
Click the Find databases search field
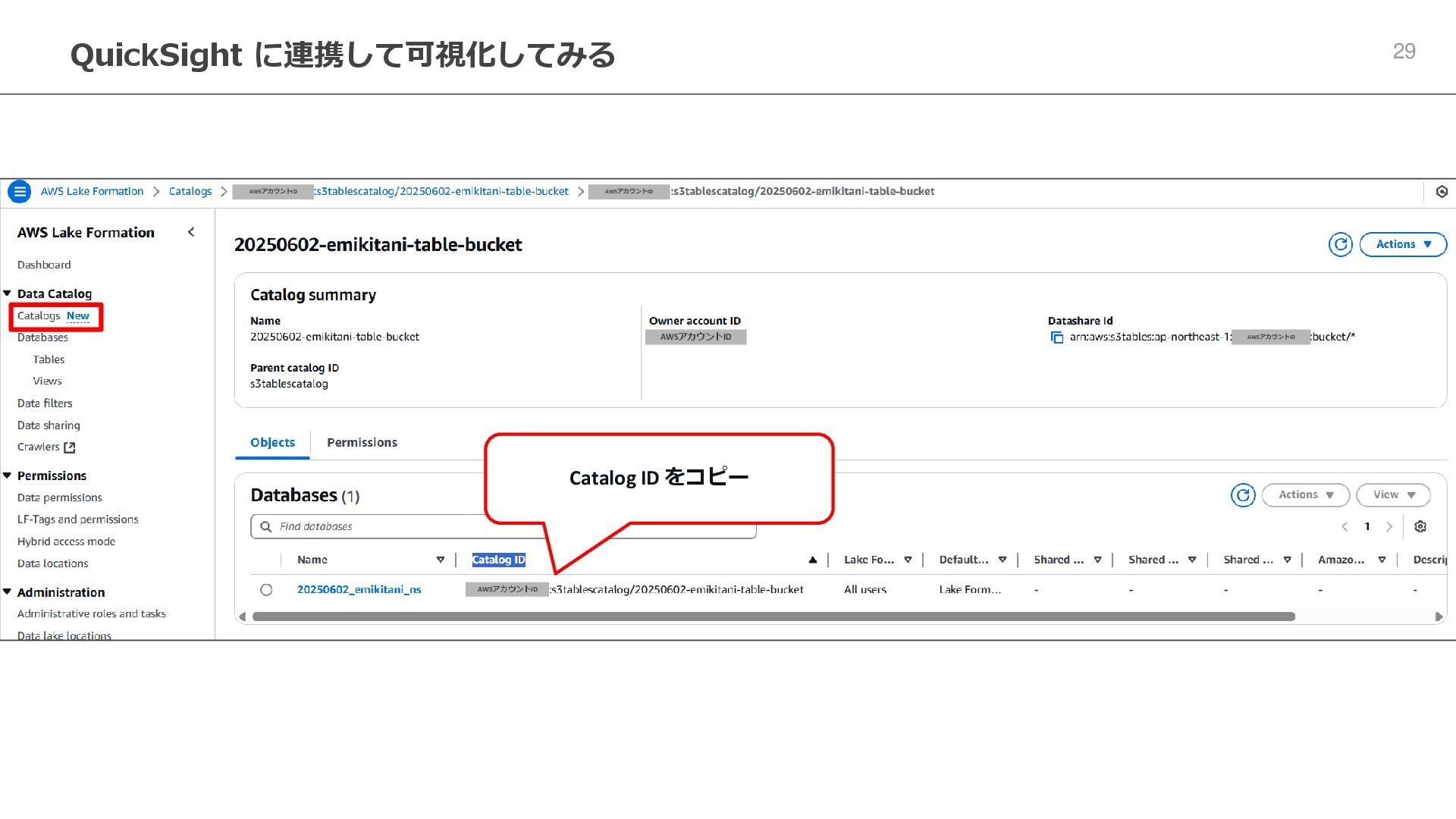(379, 526)
